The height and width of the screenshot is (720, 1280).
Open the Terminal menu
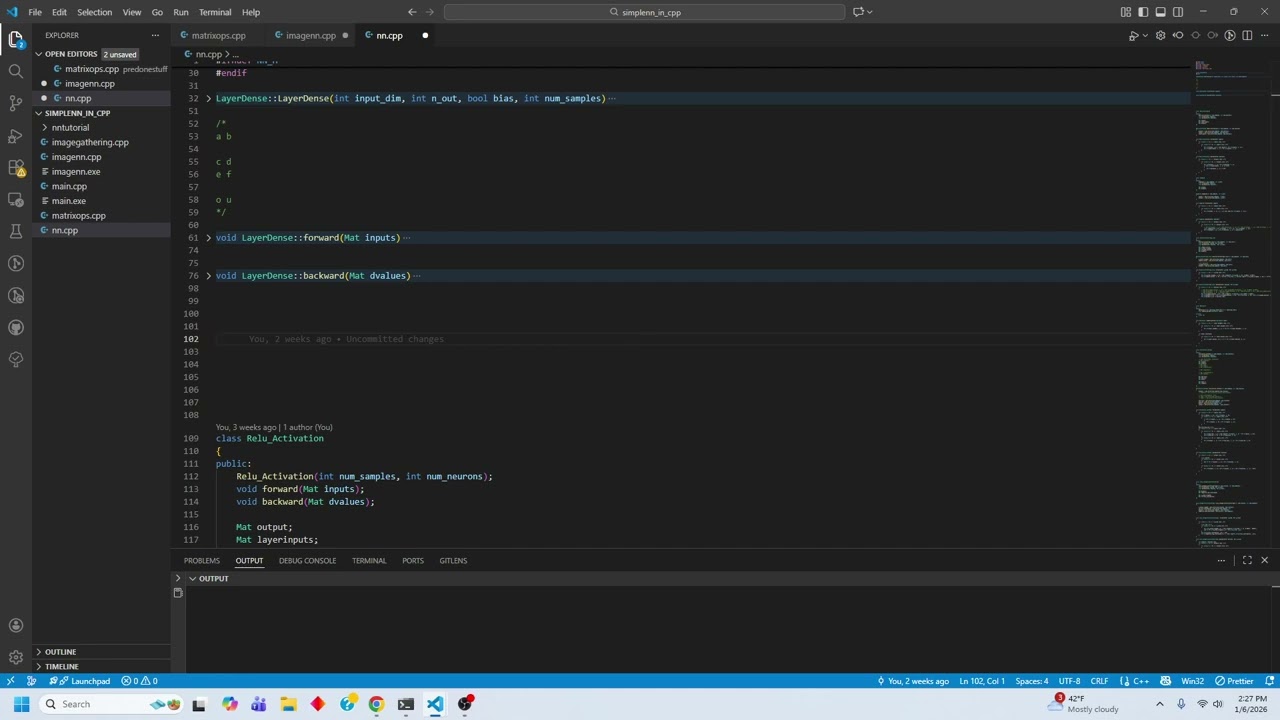tap(215, 12)
